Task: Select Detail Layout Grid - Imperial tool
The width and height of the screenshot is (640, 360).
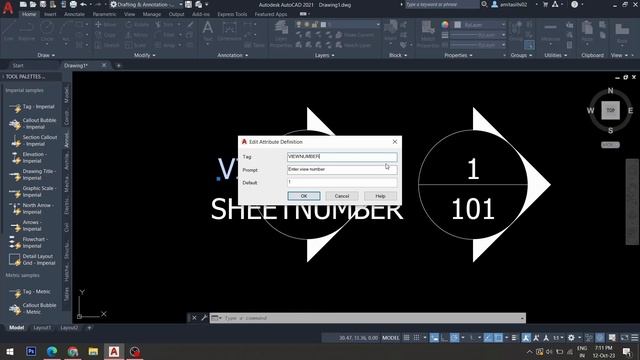Action: pyautogui.click(x=33, y=260)
